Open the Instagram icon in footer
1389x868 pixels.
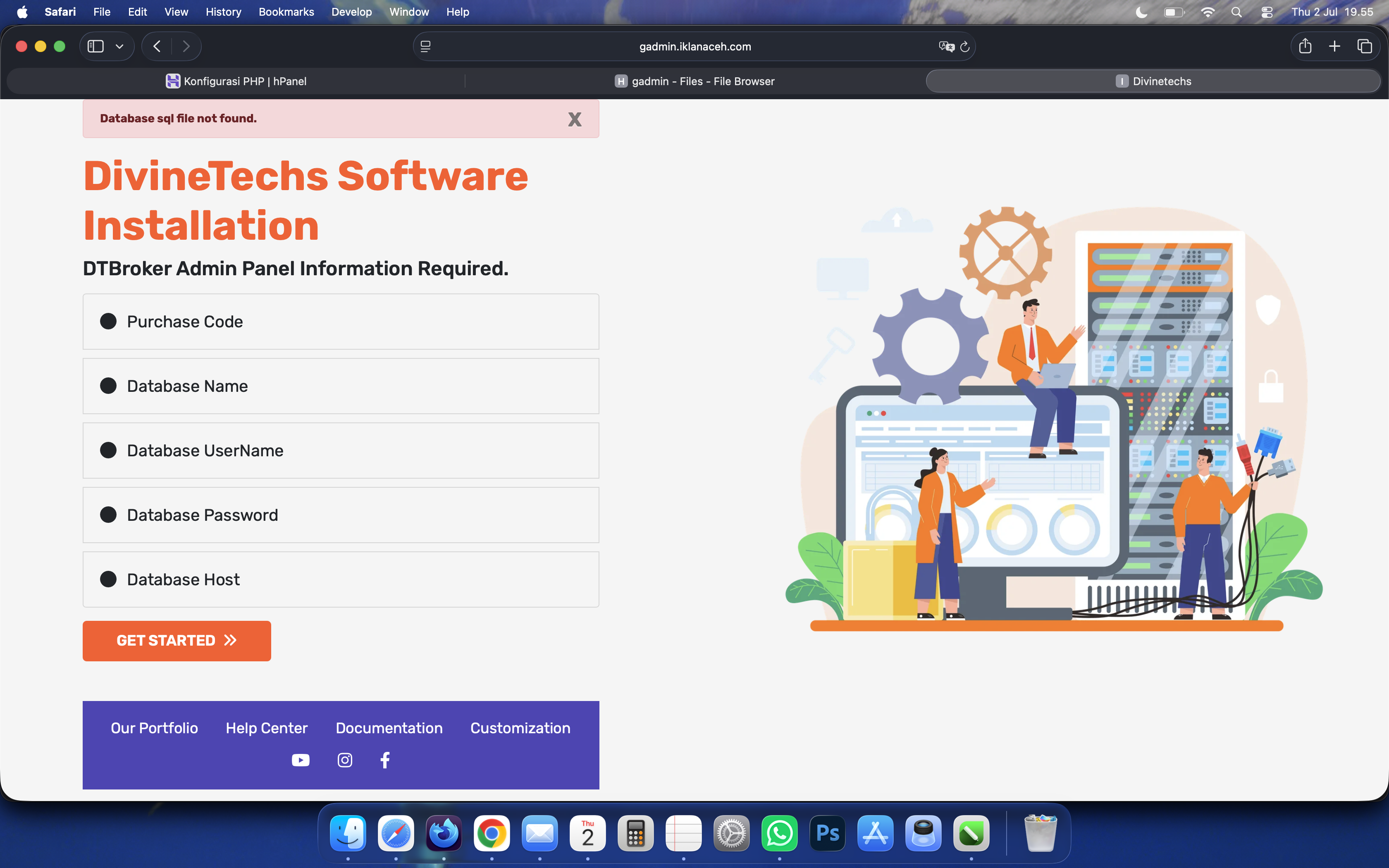345,760
